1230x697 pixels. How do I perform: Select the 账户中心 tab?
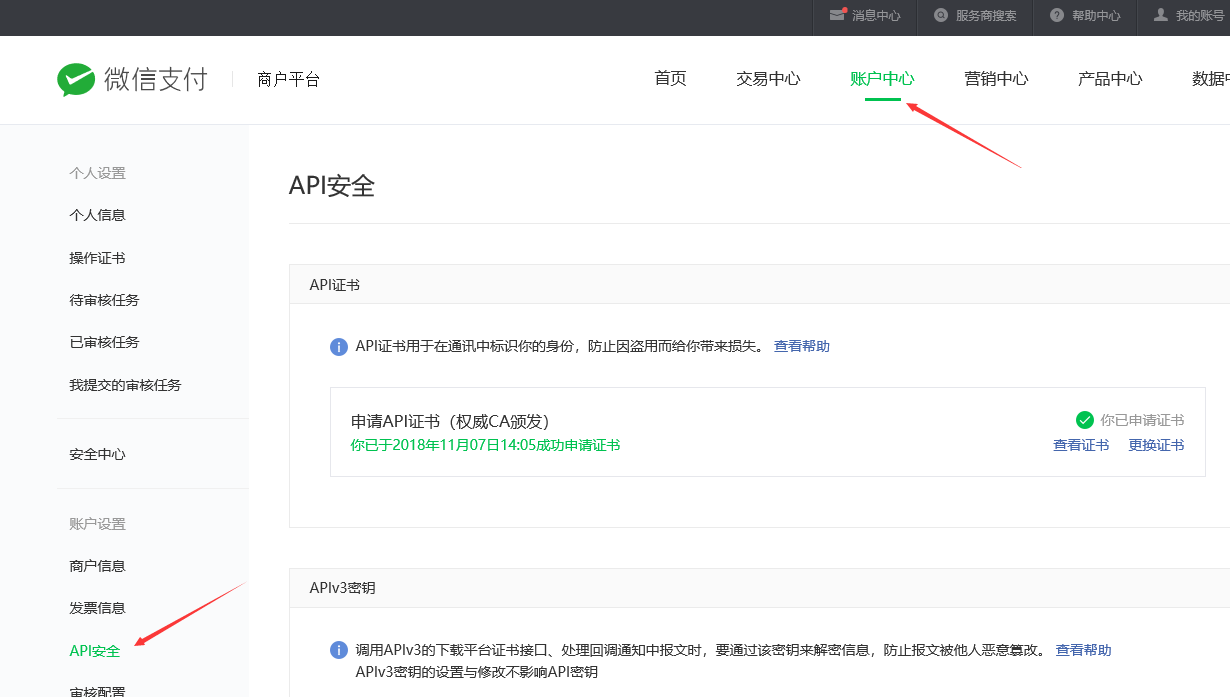882,79
